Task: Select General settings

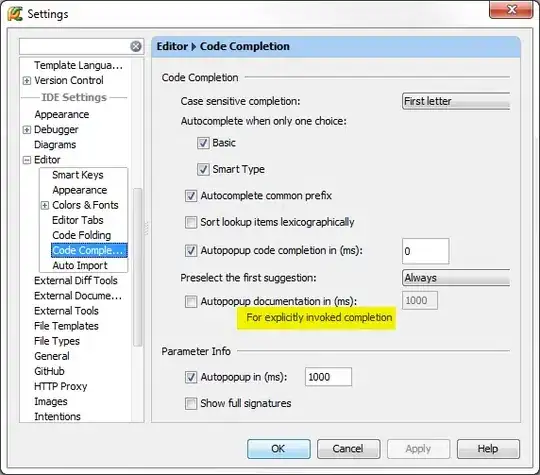Action: pos(52,356)
